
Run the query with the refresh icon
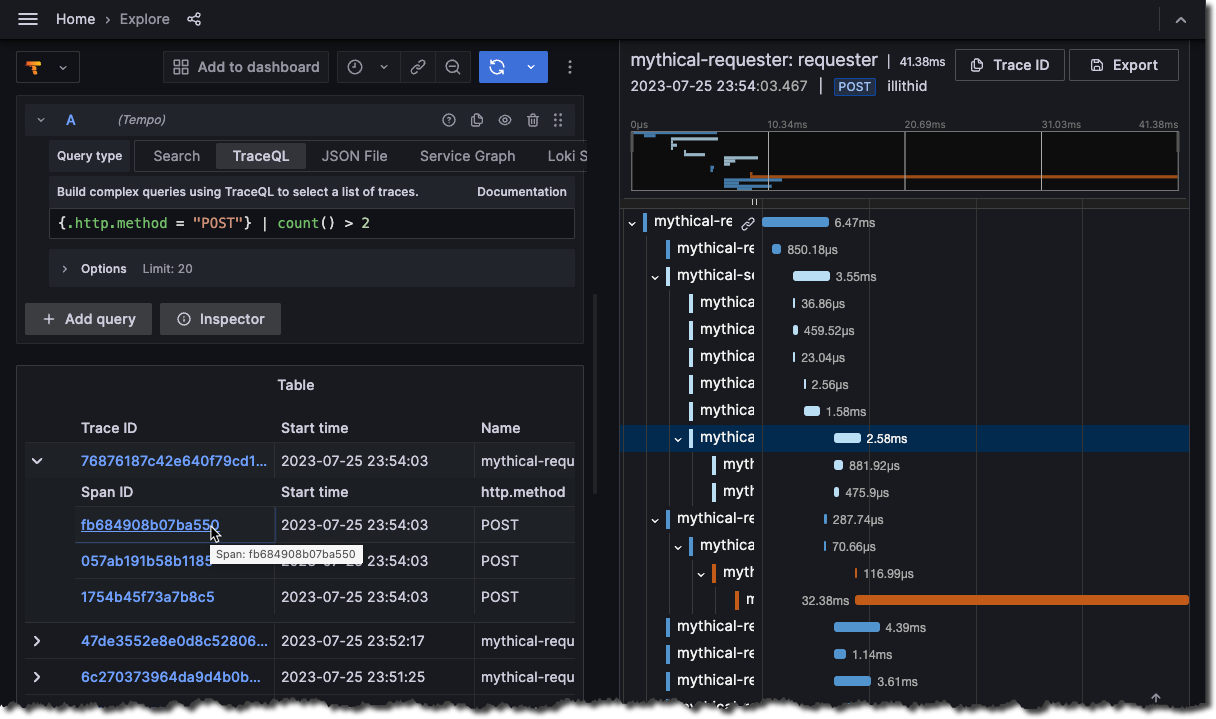point(497,67)
